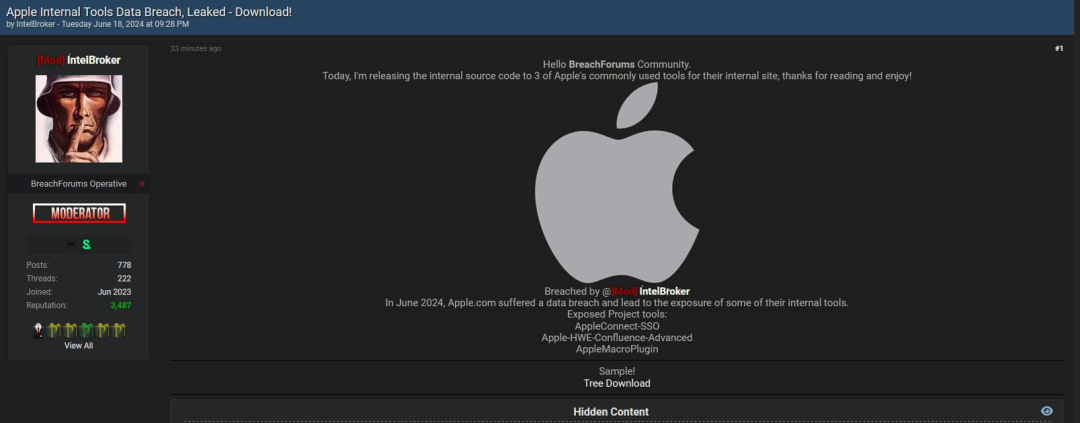Viewport: 1080px width, 423px height.
Task: Toggle the Hidden Content eye icon
Action: coord(1047,411)
